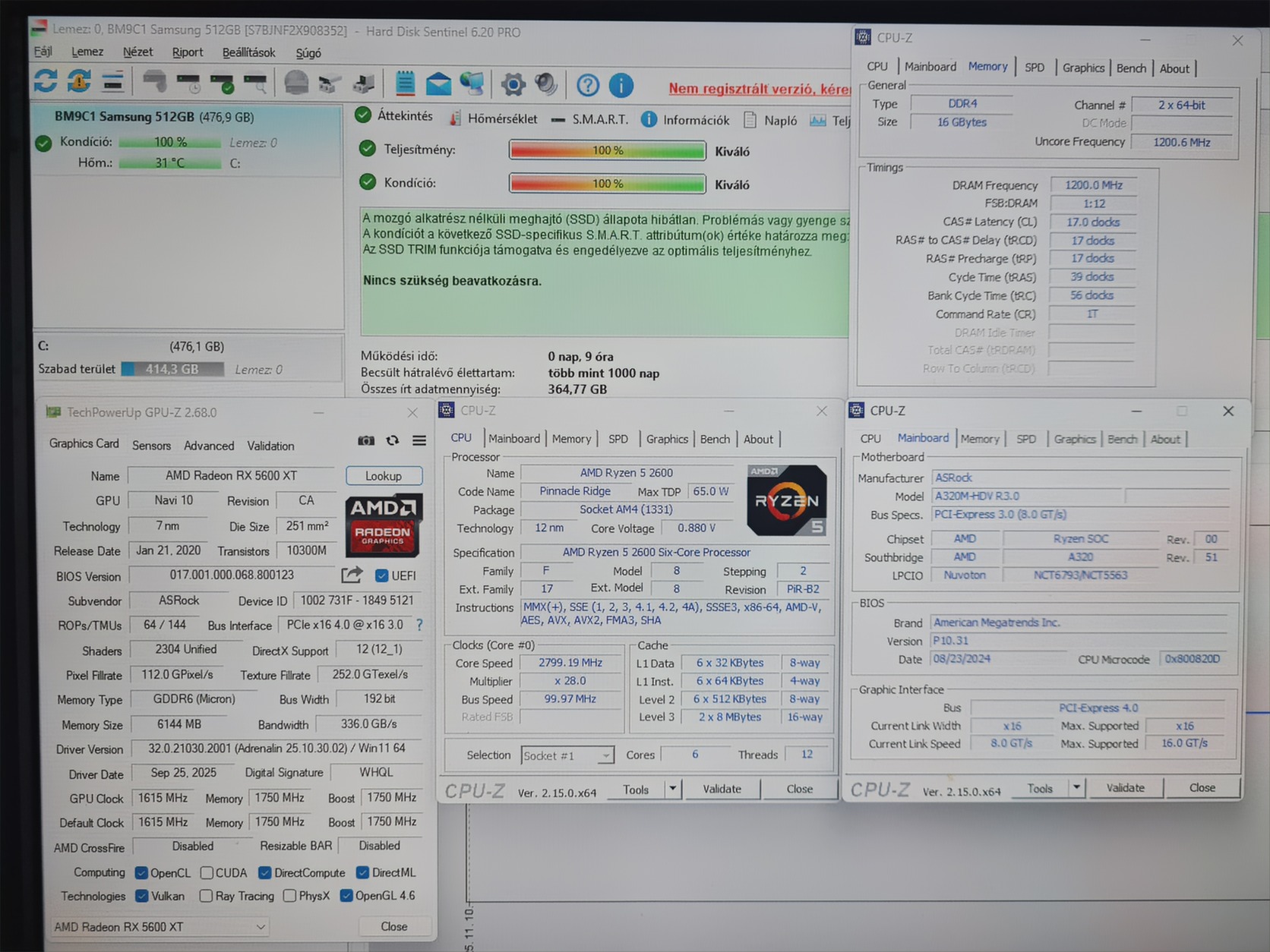Click the speaker sound icon in toolbar
1270x952 pixels.
pos(546,84)
